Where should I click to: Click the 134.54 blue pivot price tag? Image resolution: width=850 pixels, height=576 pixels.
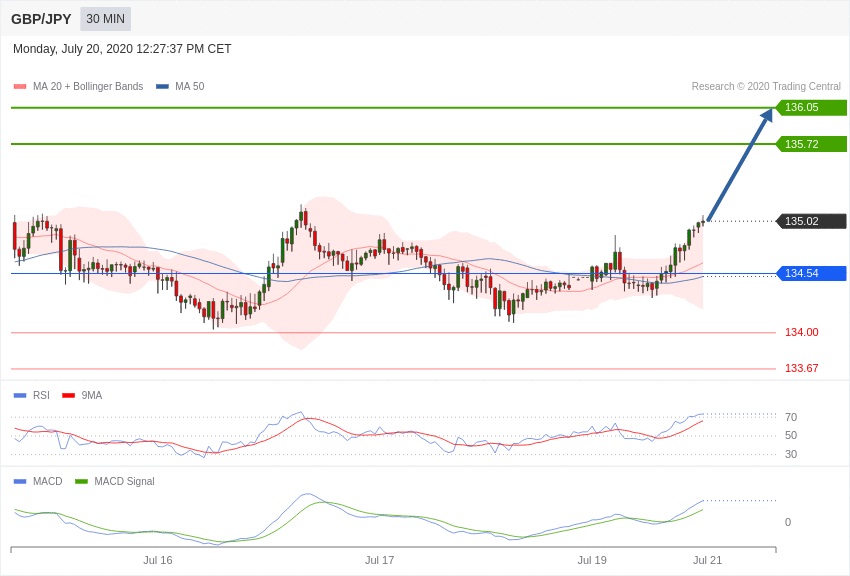click(811, 273)
